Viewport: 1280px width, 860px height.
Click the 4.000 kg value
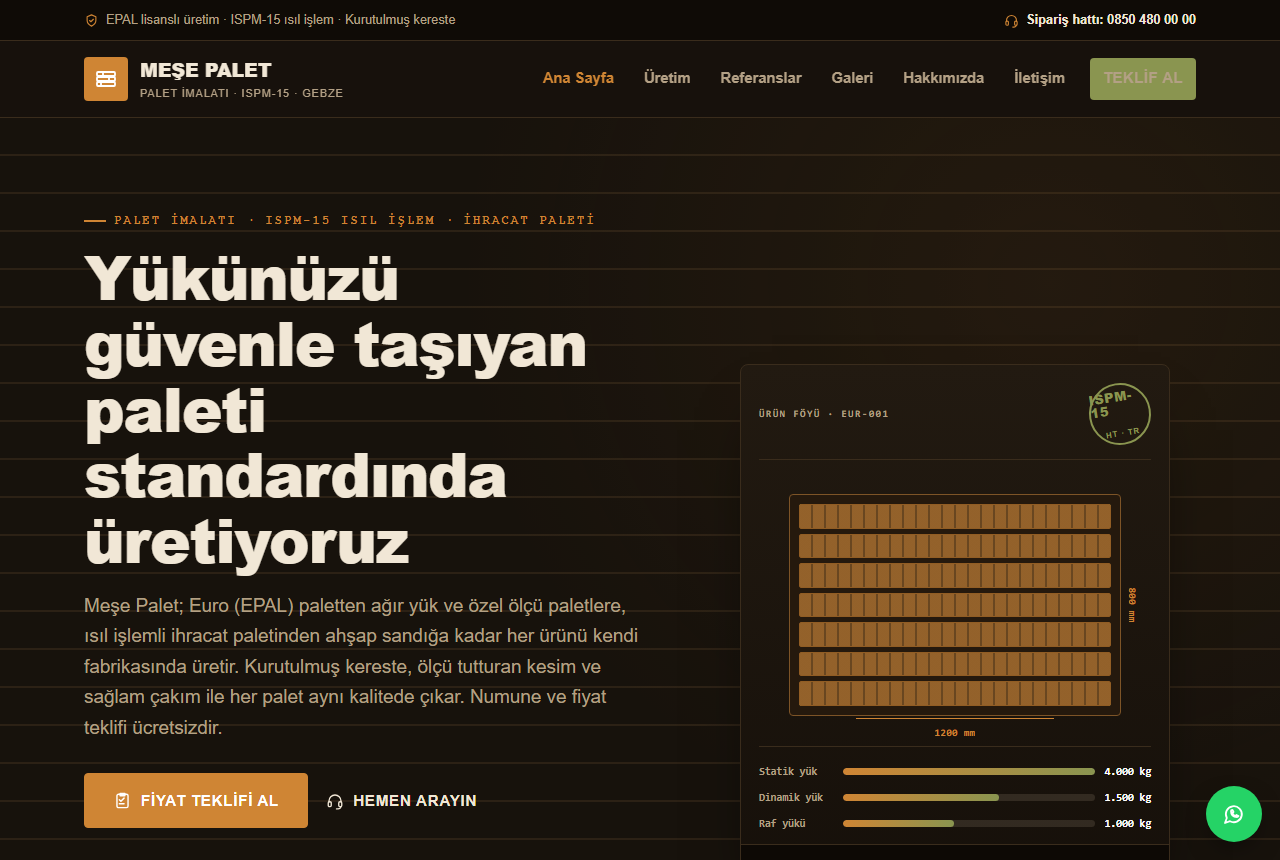coord(1128,771)
